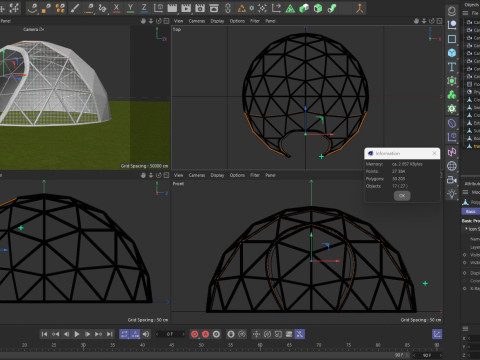Image resolution: width=480 pixels, height=360 pixels.
Task: Click rotate view icon of perspective viewport
Action: tap(159, 21)
